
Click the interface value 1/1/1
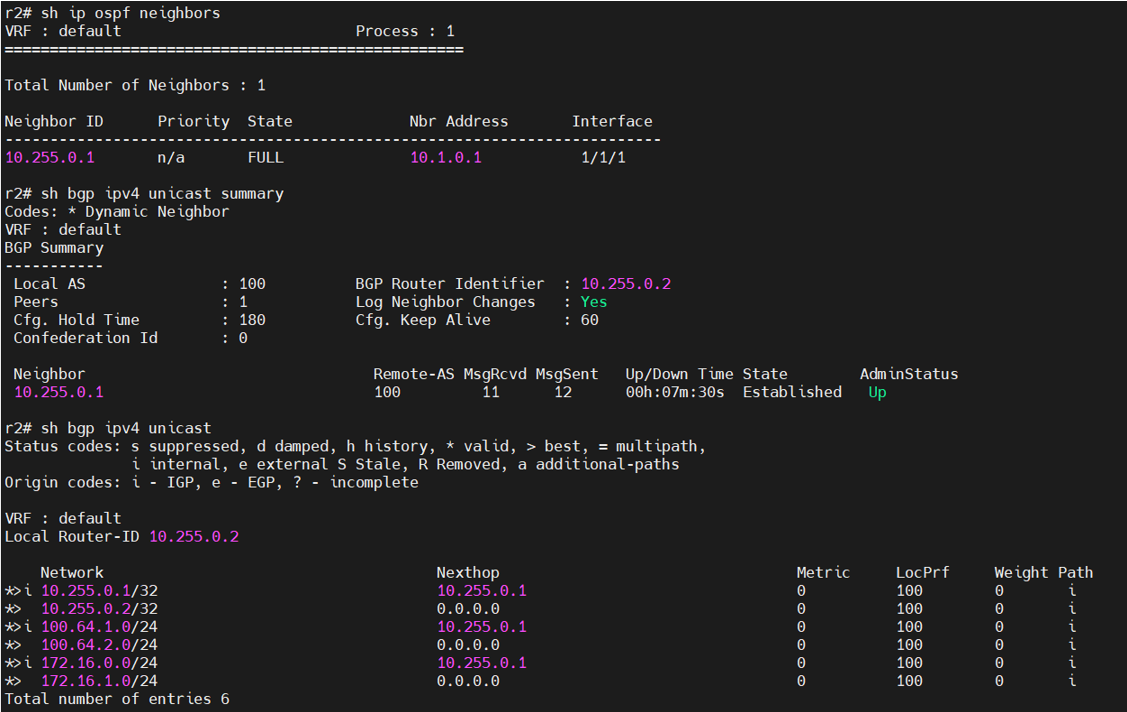tap(603, 158)
